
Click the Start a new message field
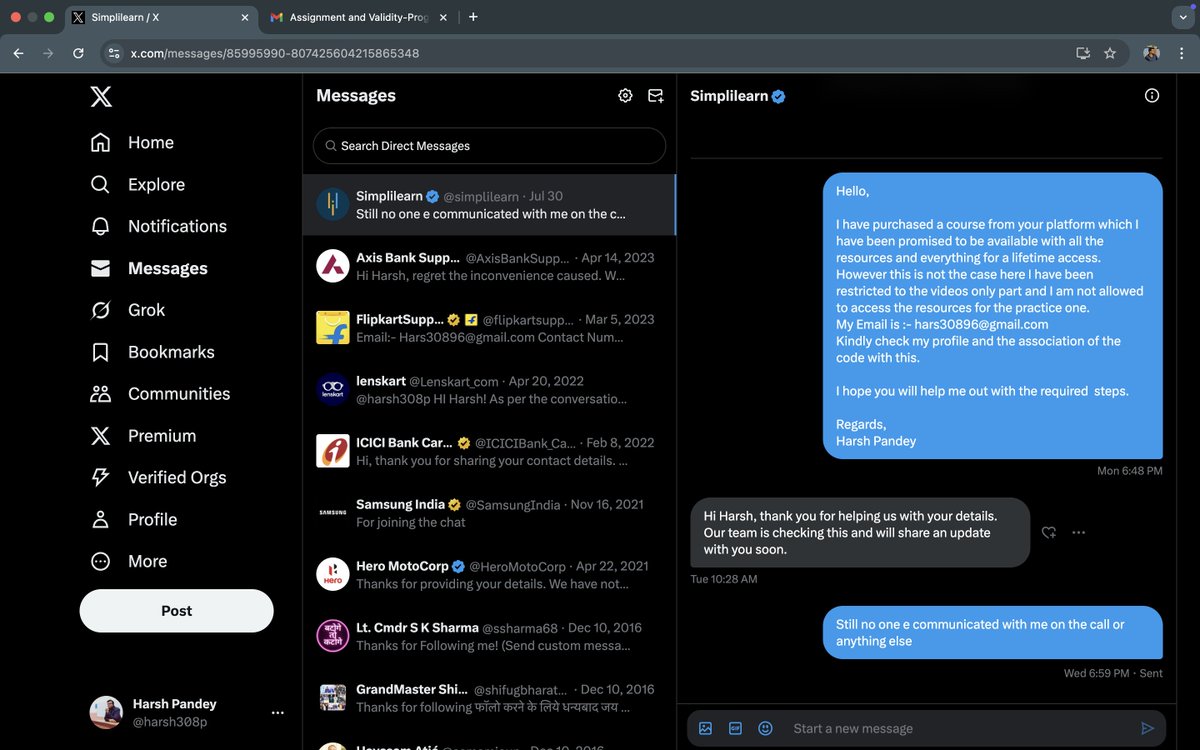[960, 728]
